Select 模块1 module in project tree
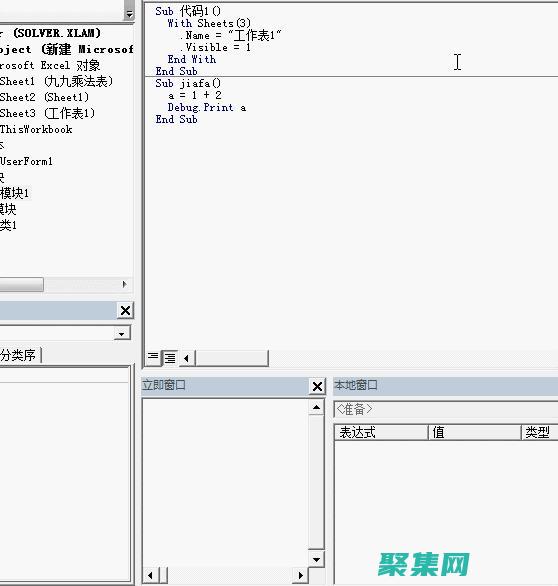The height and width of the screenshot is (586, 558). point(14,193)
